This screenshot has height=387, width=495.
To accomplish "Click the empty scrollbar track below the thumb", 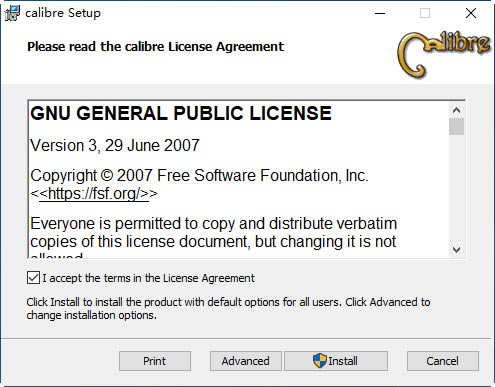I will tap(456, 188).
